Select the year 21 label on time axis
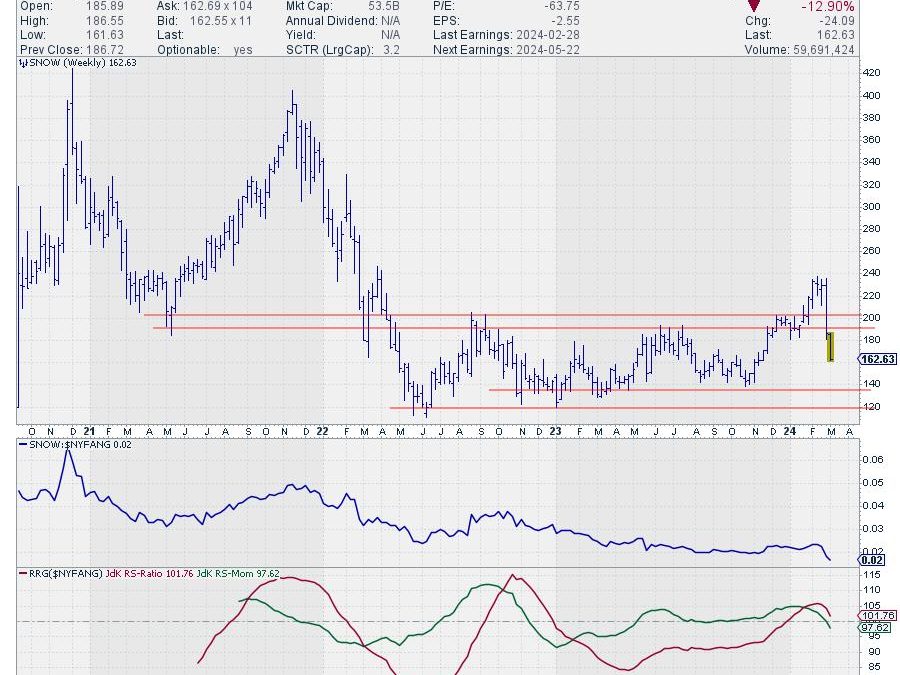The image size is (900, 675). [x=89, y=431]
